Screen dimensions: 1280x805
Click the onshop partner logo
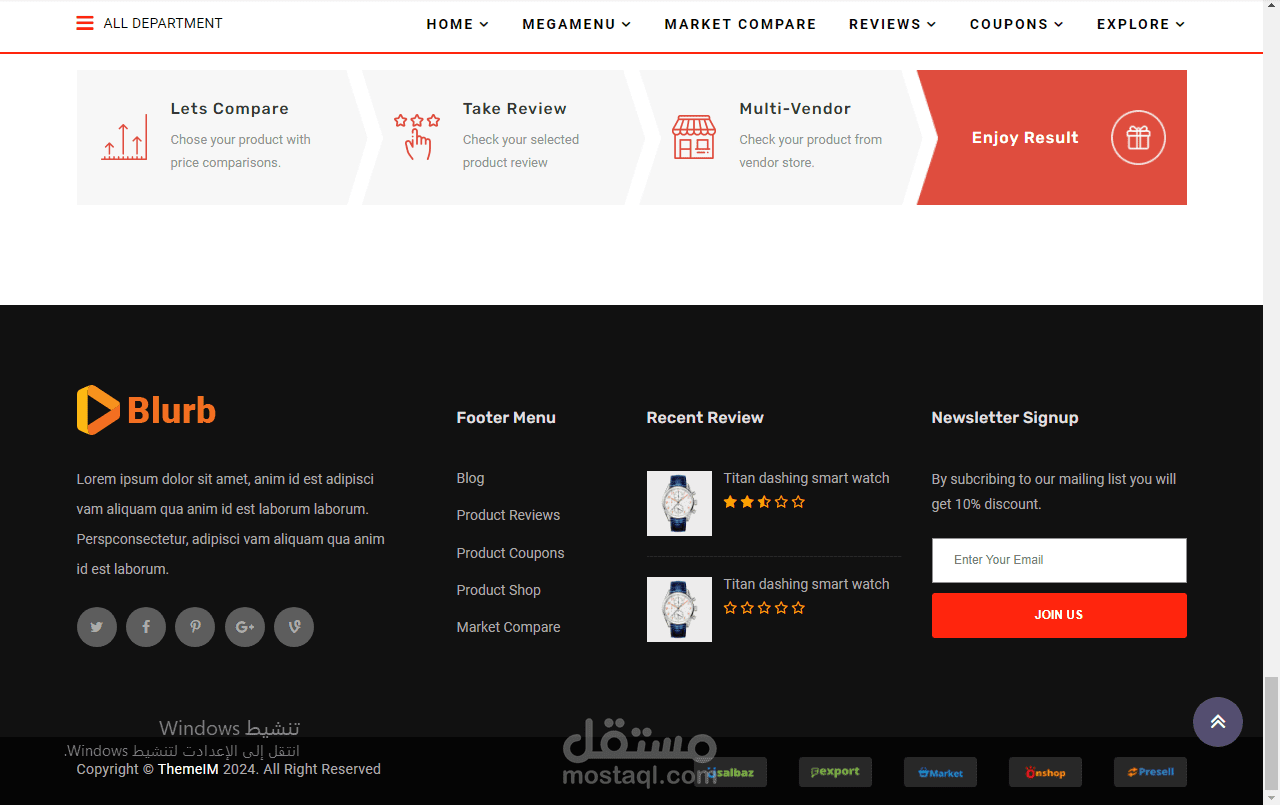[1045, 772]
